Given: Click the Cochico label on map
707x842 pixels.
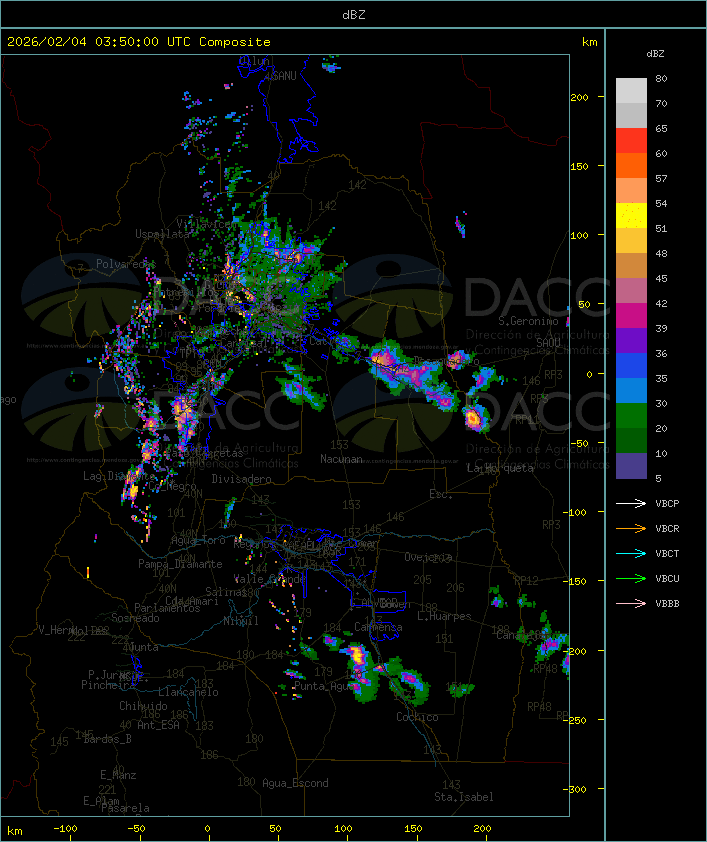Looking at the screenshot, I should pos(417,717).
